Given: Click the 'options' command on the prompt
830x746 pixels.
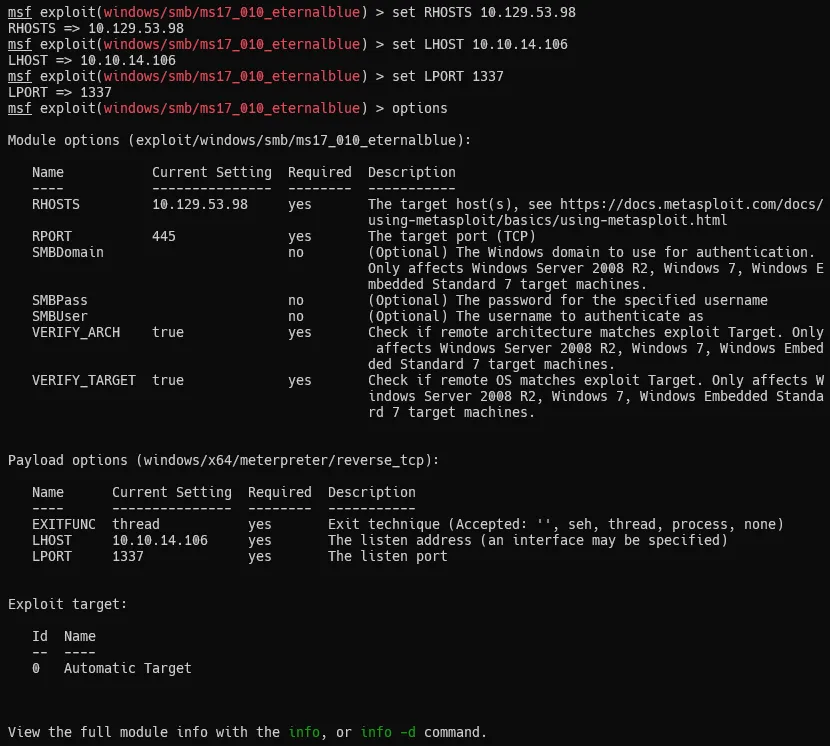Looking at the screenshot, I should point(419,108).
